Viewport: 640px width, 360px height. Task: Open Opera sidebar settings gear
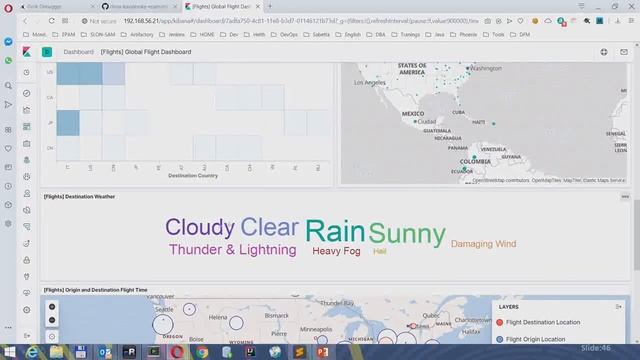[8, 224]
